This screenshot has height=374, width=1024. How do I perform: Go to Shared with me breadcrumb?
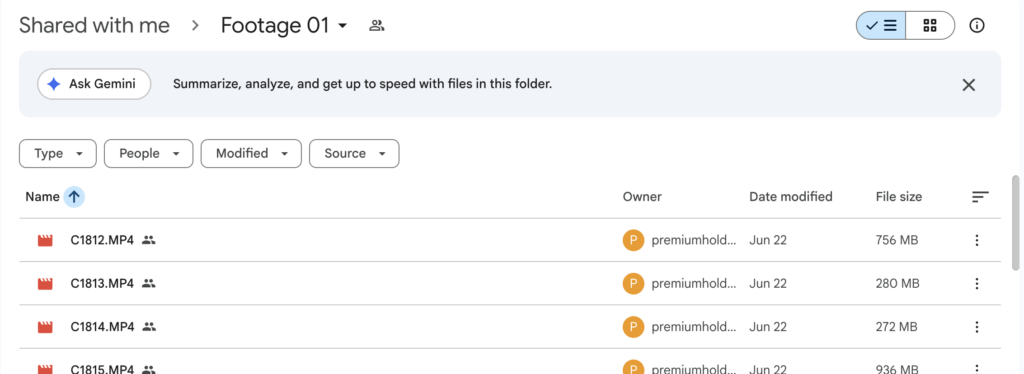pyautogui.click(x=94, y=25)
